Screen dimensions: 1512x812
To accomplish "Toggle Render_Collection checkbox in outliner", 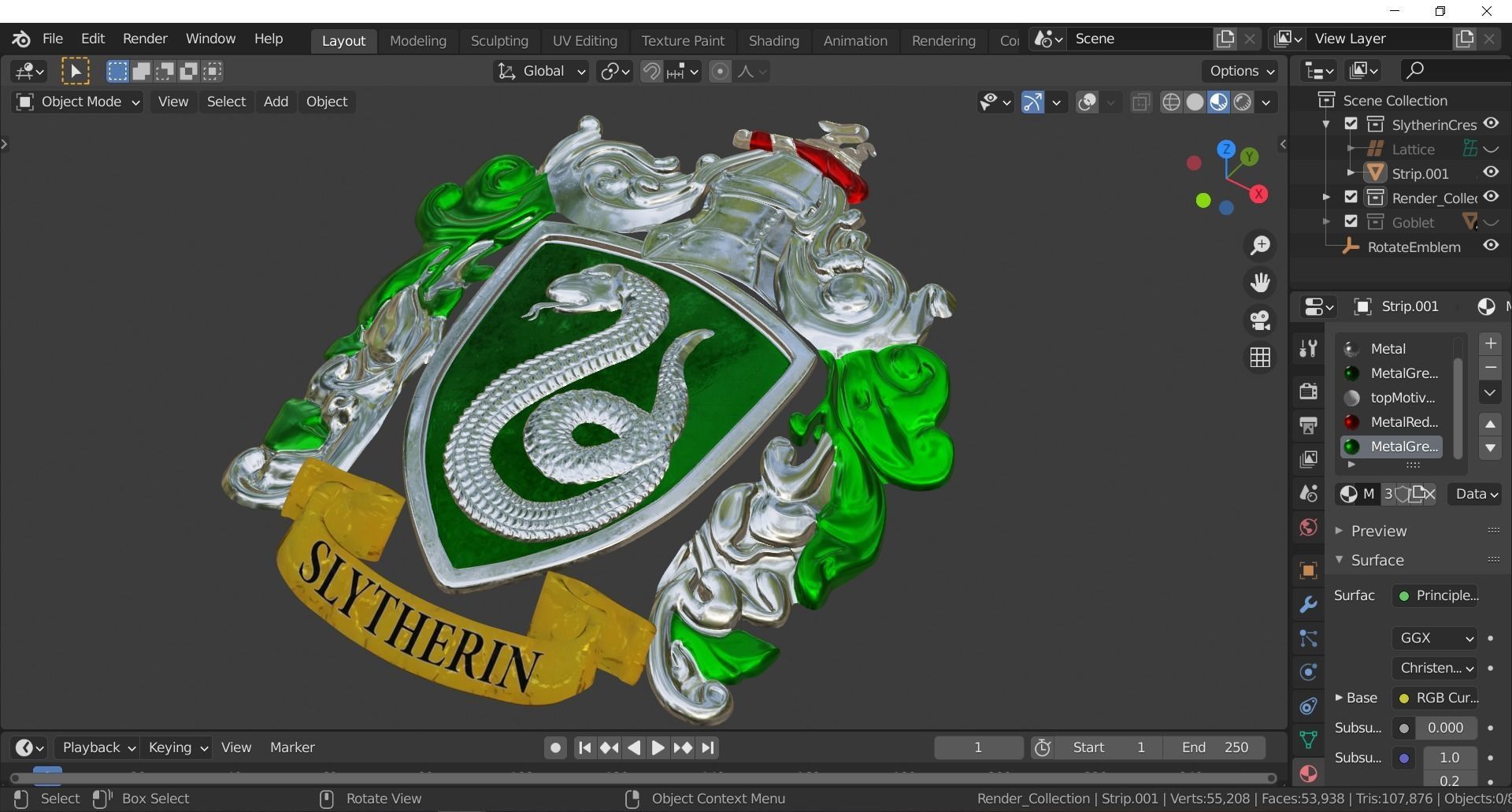I will tap(1351, 197).
